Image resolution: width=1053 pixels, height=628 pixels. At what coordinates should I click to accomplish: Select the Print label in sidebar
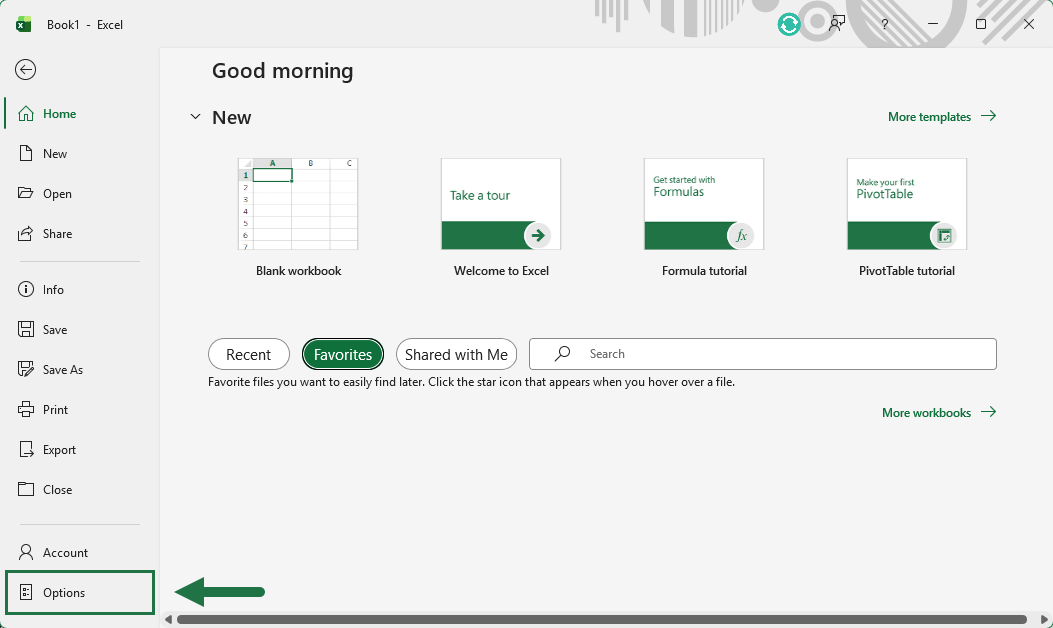[55, 410]
